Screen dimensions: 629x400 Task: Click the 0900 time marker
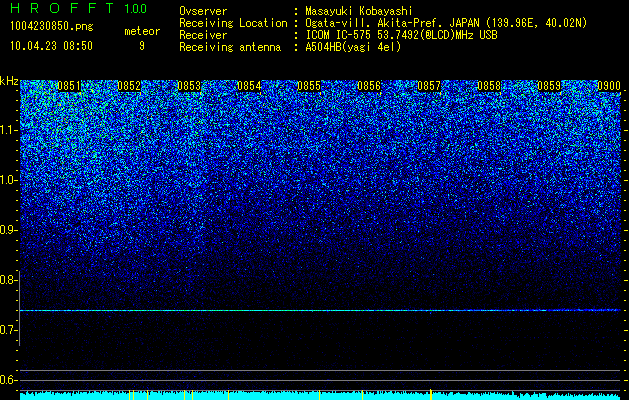[x=609, y=86]
